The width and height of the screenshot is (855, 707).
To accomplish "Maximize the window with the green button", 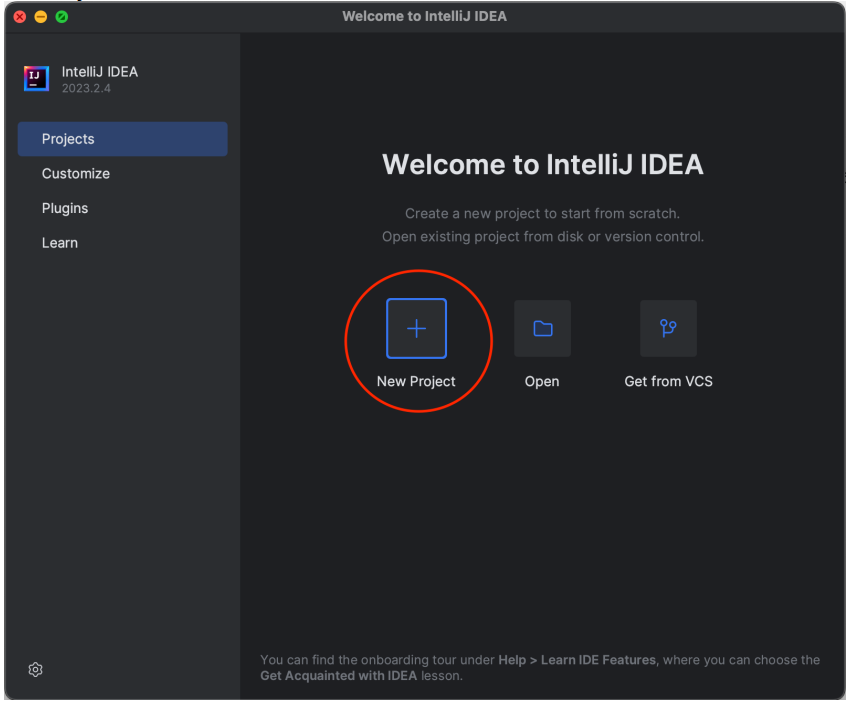I will point(62,17).
